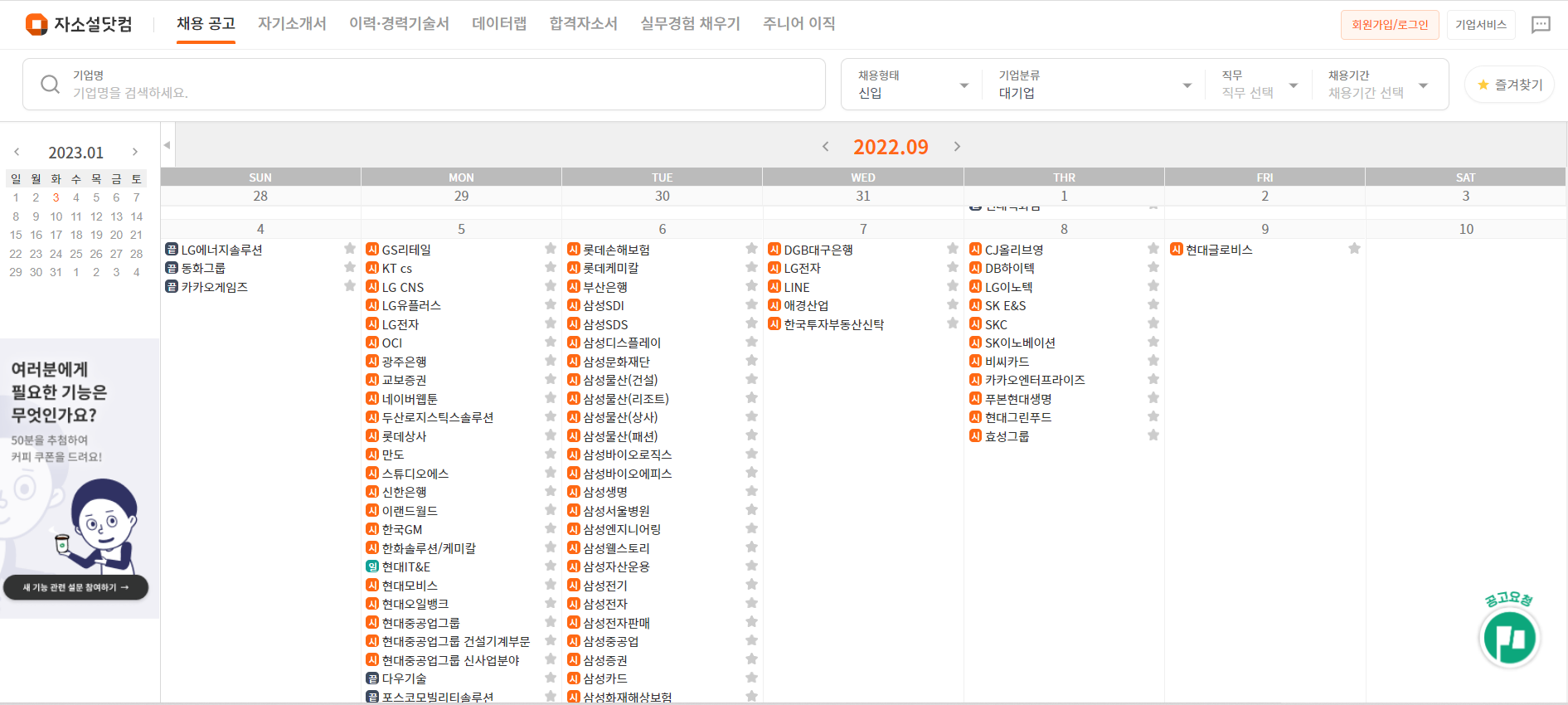1568x705 pixels.
Task: Click the 시 badge beside GS리테일
Action: coord(372,249)
